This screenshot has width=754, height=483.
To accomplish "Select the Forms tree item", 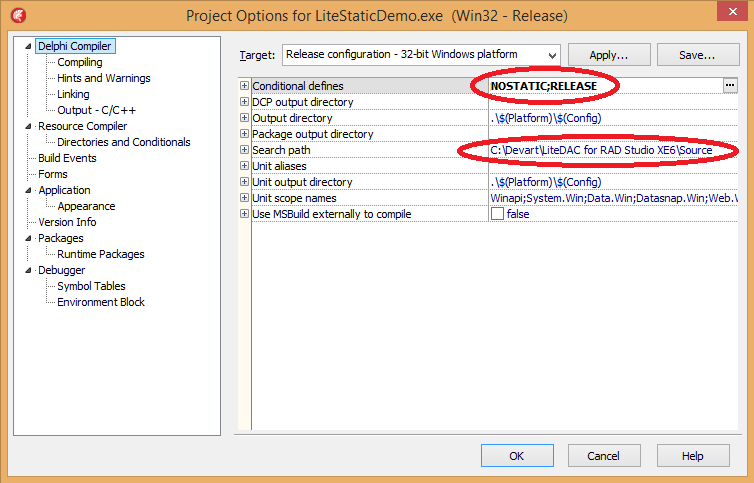I will point(53,174).
